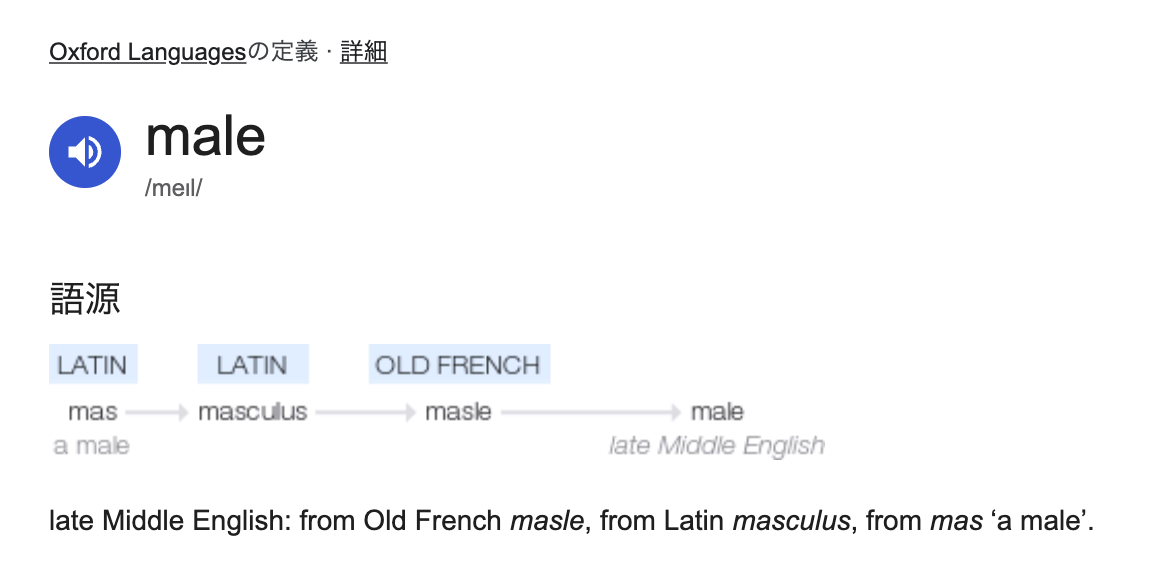Click the 語源 etymology heading
The height and width of the screenshot is (582, 1156).
point(85,299)
